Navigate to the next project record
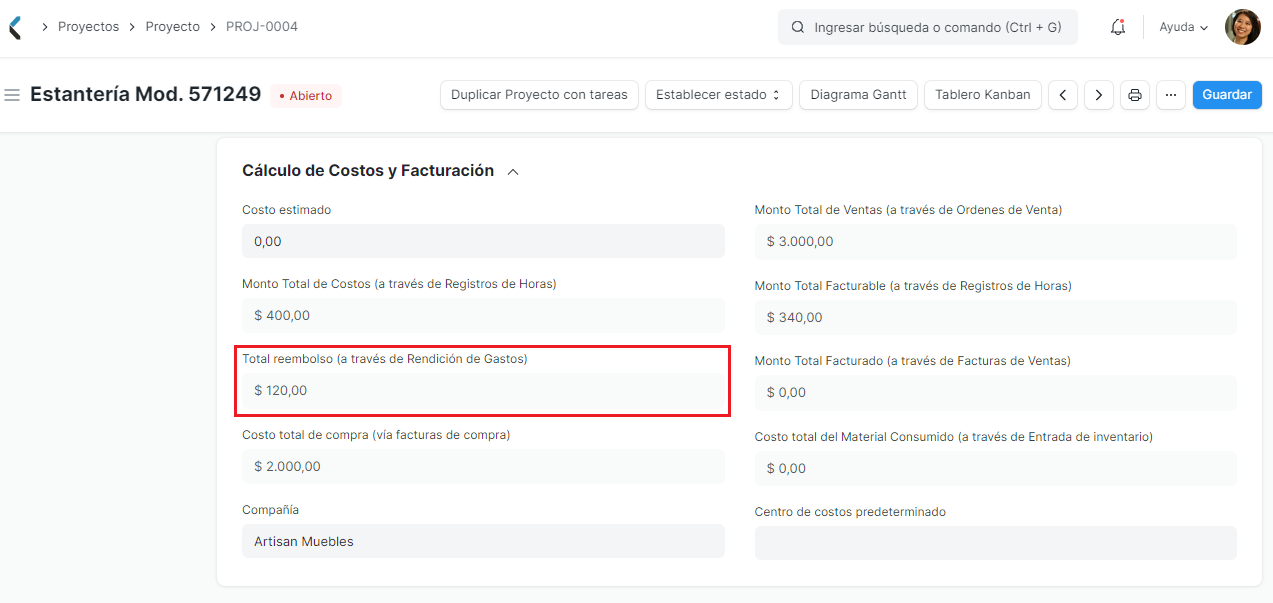The image size is (1273, 603). coord(1098,95)
